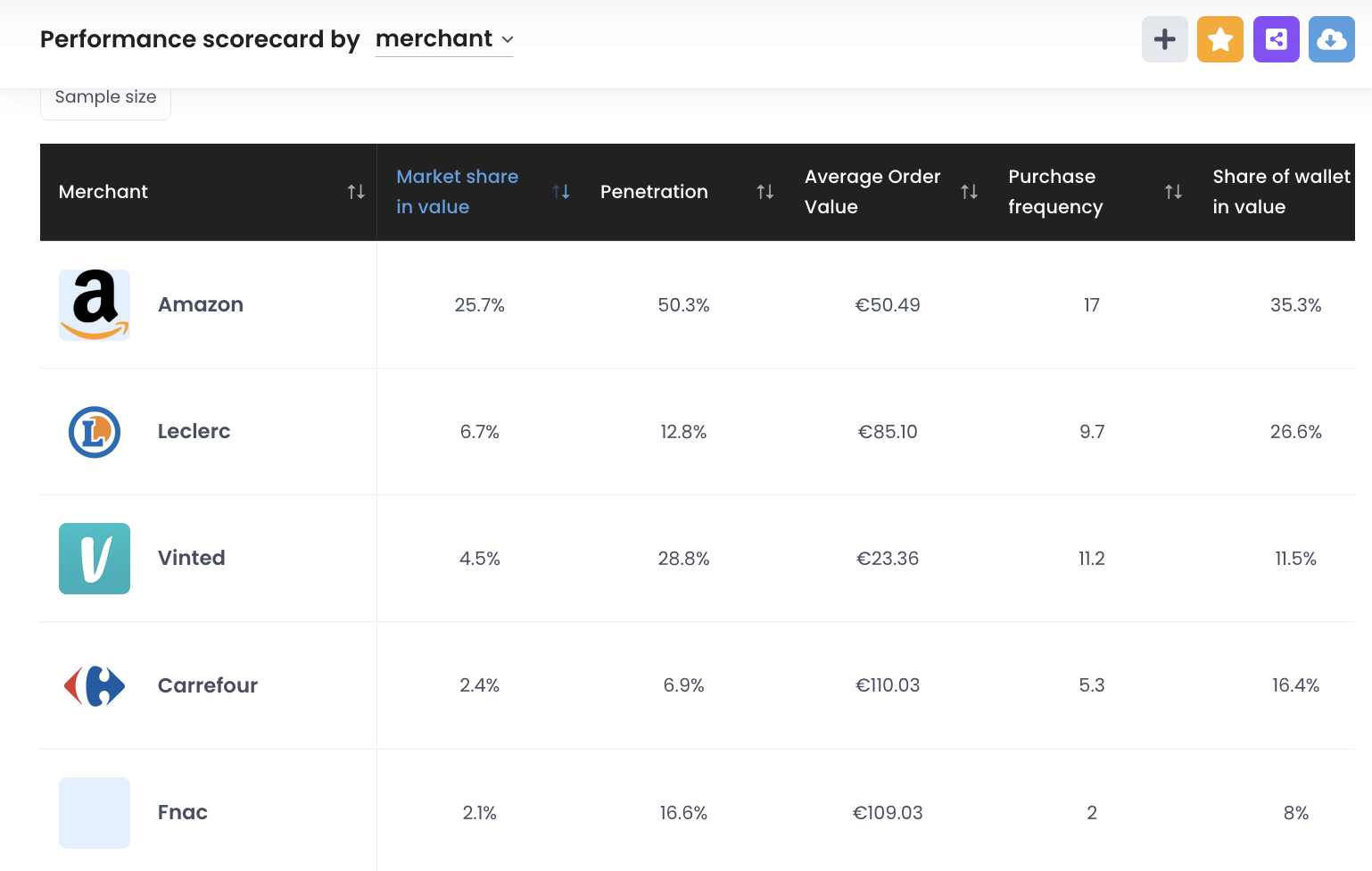1372x871 pixels.
Task: Click Leclerc's 6.7% market share value
Action: pos(480,432)
